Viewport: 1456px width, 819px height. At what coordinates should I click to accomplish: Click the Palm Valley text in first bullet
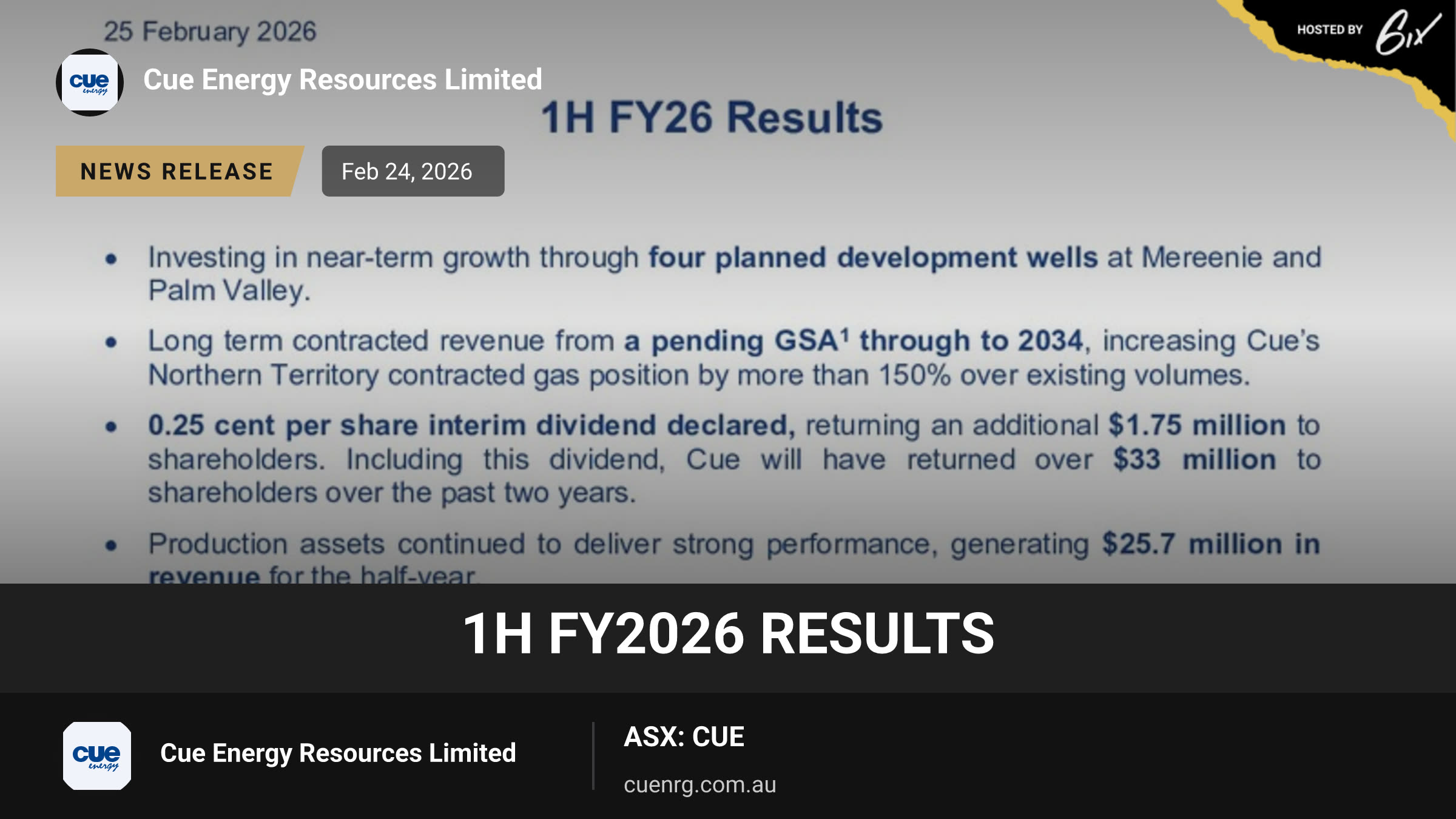pos(229,291)
